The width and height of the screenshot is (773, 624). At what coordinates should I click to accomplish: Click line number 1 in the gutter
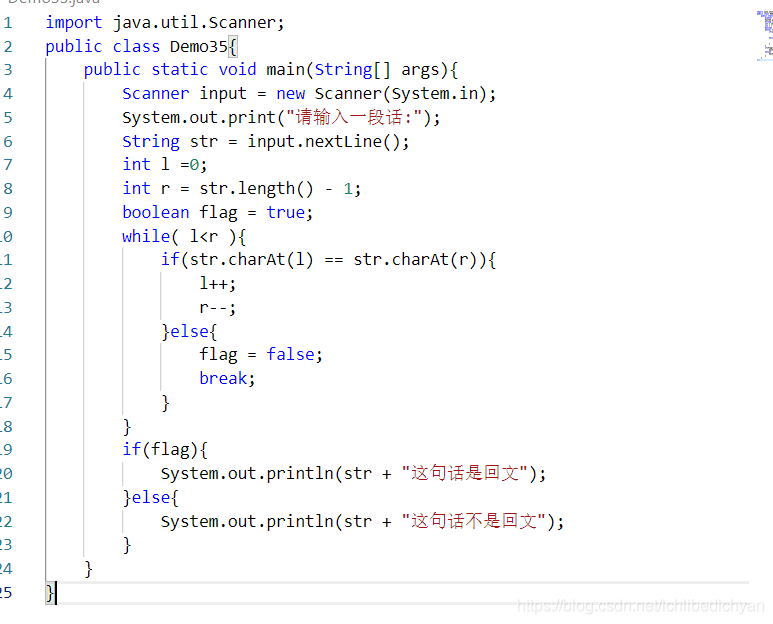8,23
